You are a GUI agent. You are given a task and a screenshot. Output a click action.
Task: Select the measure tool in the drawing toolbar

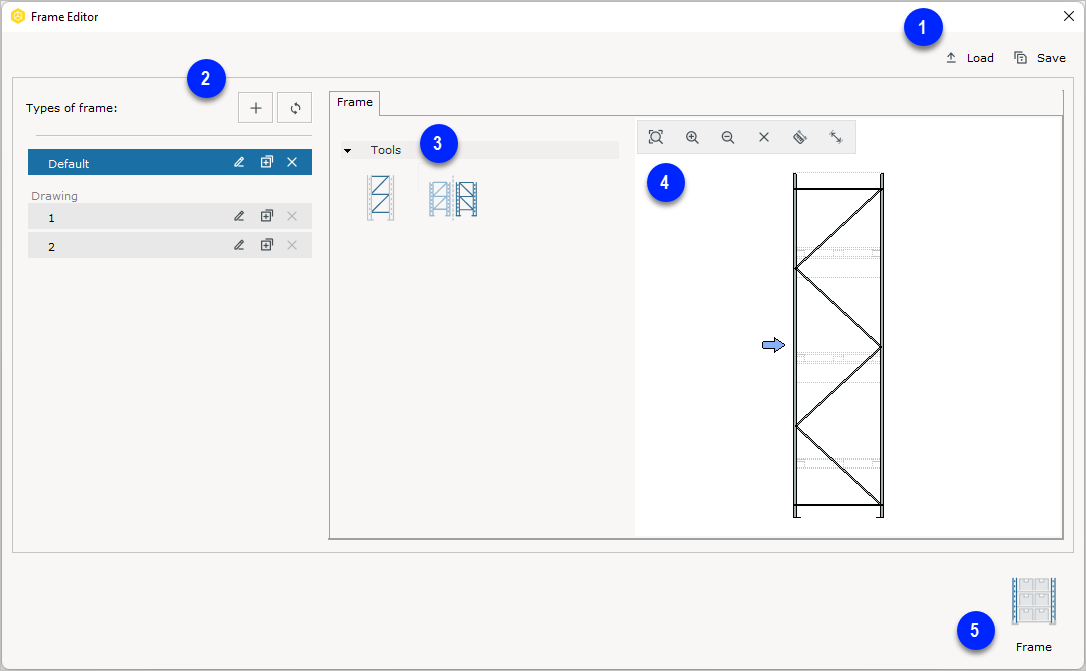pyautogui.click(x=800, y=137)
